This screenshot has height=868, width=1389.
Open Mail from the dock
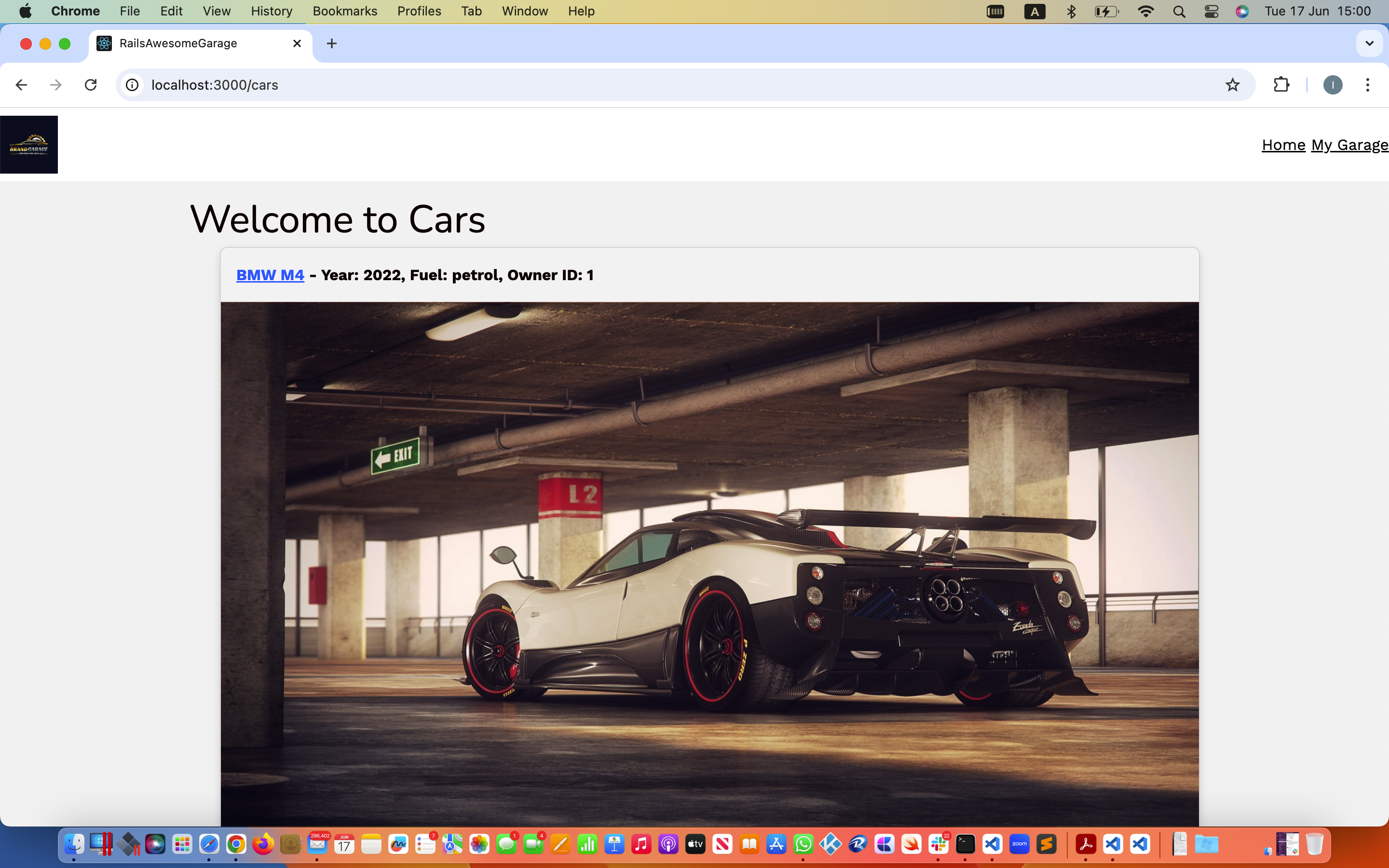click(317, 844)
